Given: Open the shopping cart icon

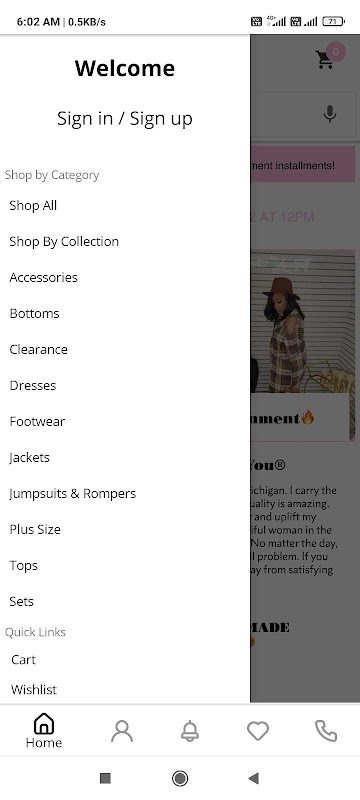Looking at the screenshot, I should coord(325,60).
